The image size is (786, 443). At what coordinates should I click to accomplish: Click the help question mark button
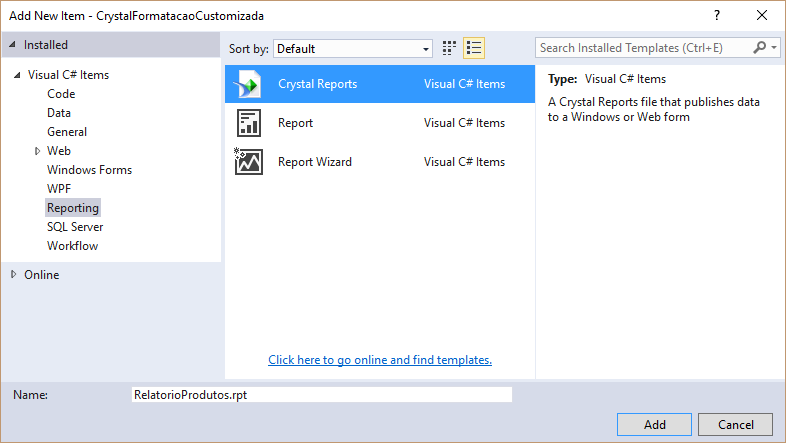click(x=717, y=16)
